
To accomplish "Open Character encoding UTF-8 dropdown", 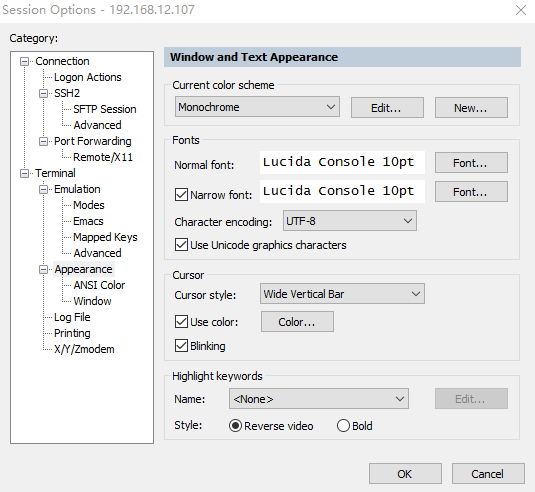I will coord(350,221).
